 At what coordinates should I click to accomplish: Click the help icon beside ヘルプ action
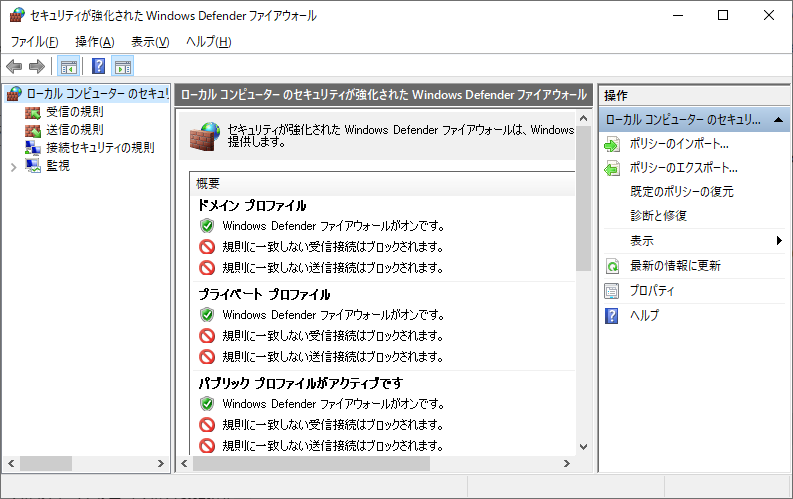(x=612, y=316)
